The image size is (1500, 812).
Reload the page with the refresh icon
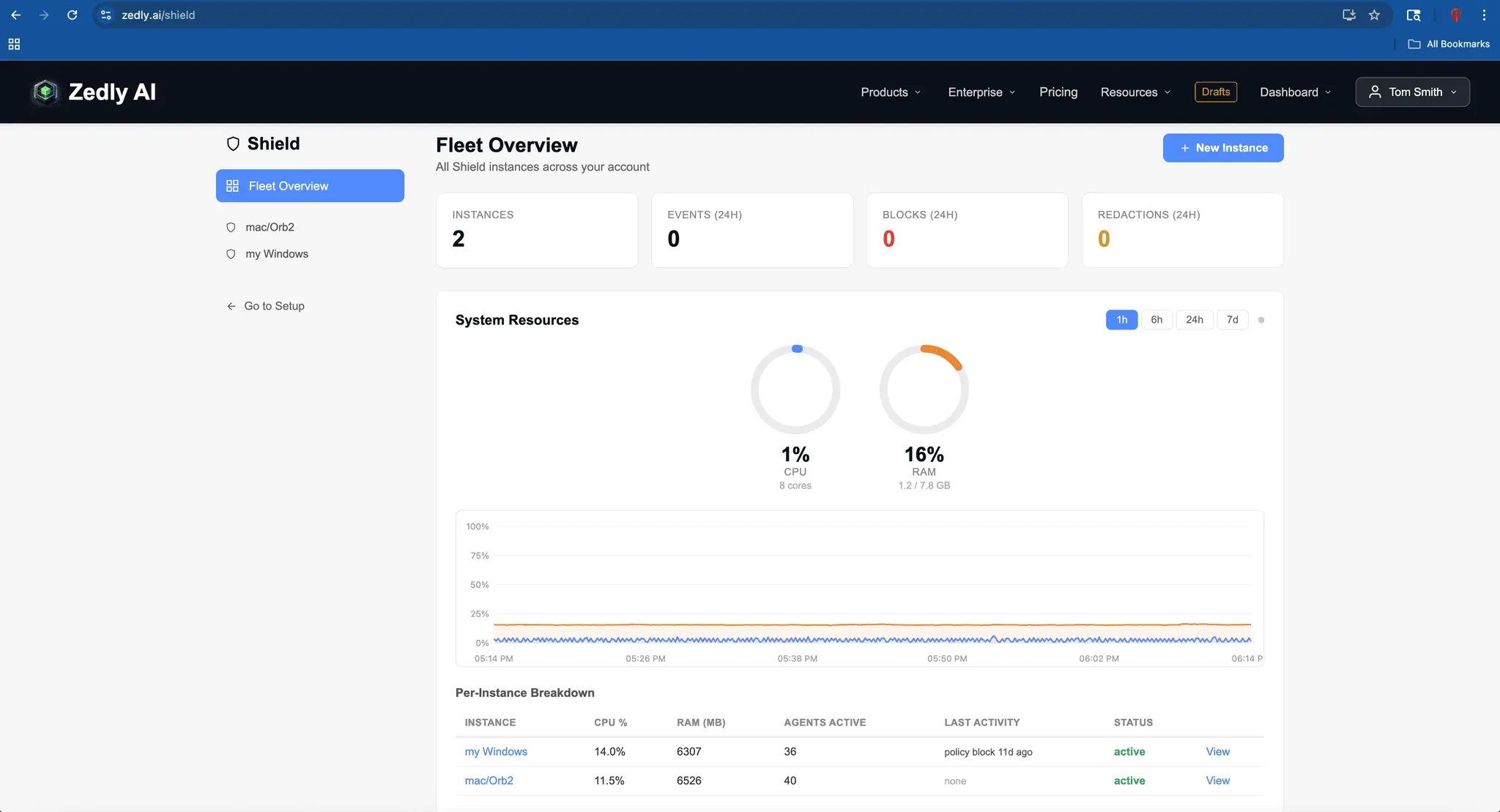(x=72, y=15)
